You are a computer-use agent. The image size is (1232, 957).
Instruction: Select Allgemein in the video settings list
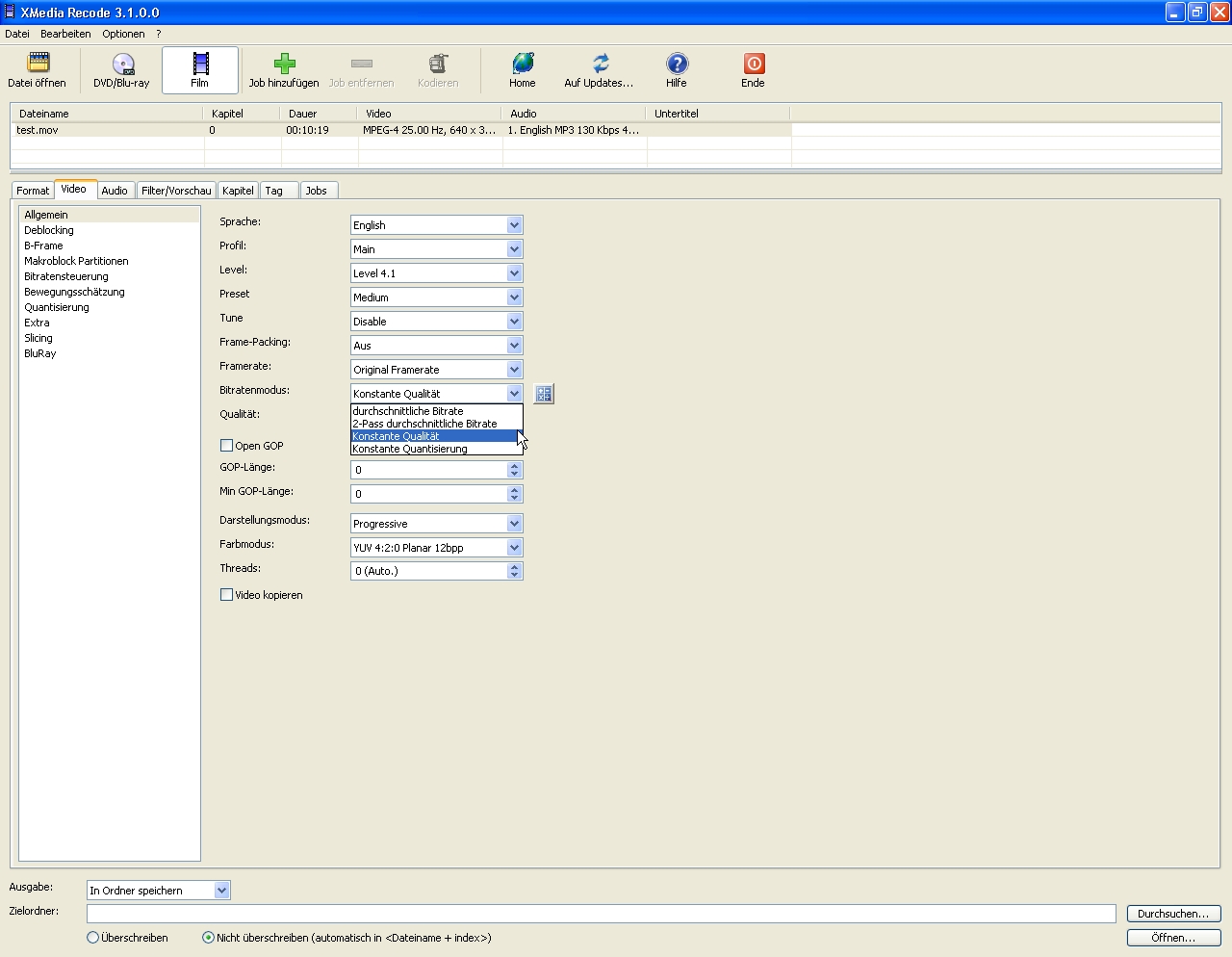tap(109, 215)
